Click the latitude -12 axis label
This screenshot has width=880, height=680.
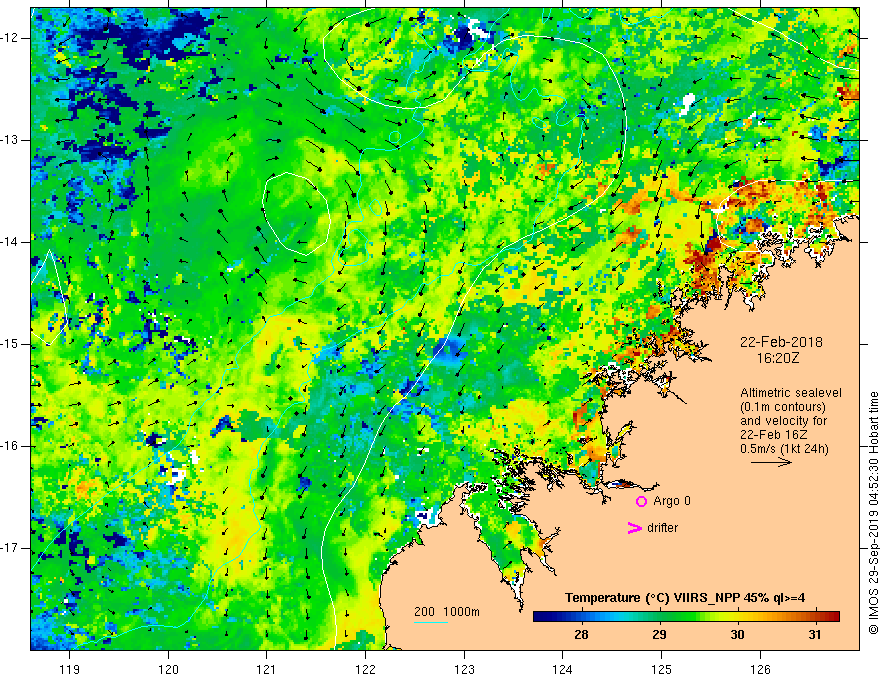click(x=10, y=38)
